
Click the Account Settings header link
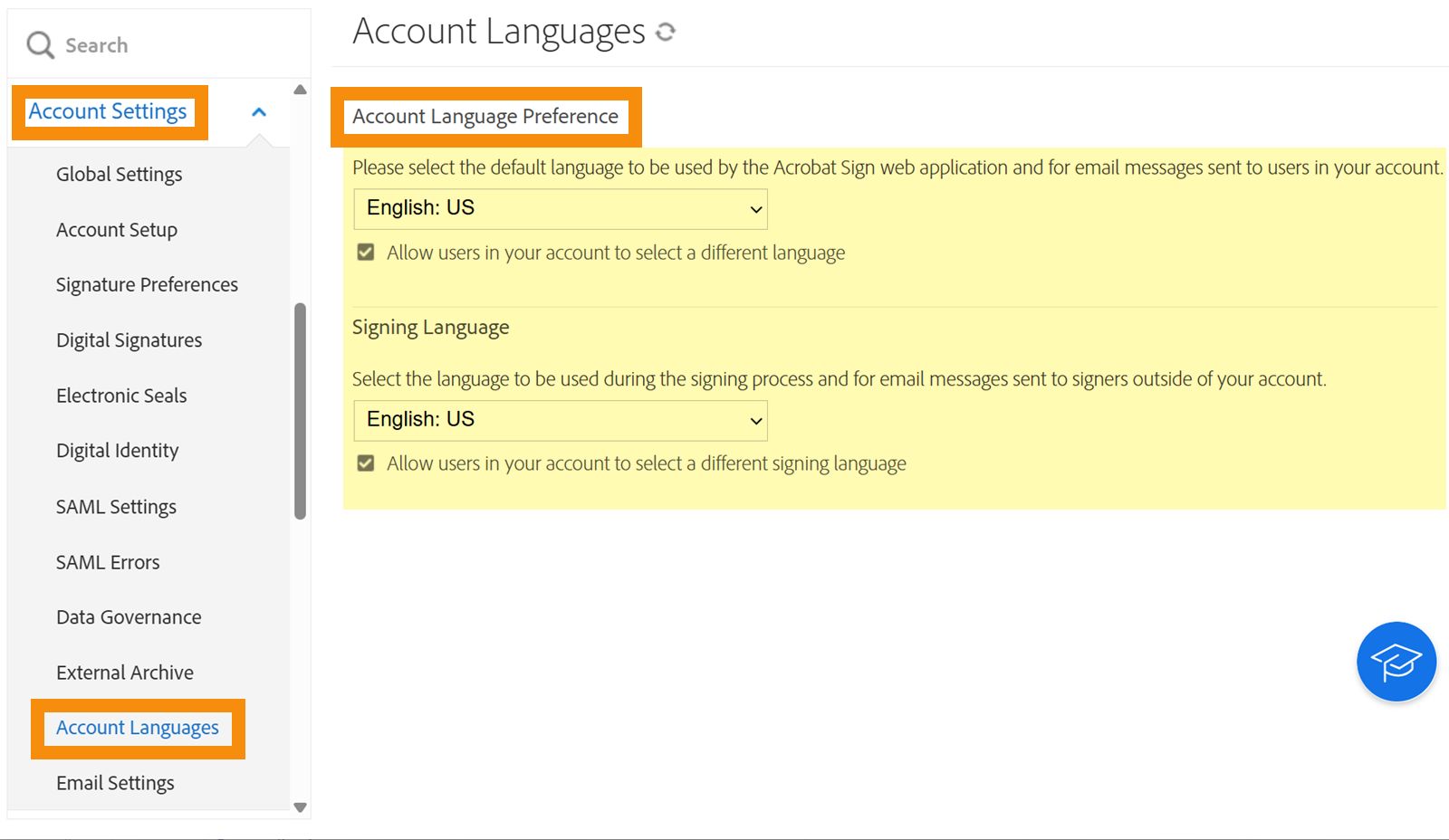click(x=108, y=111)
